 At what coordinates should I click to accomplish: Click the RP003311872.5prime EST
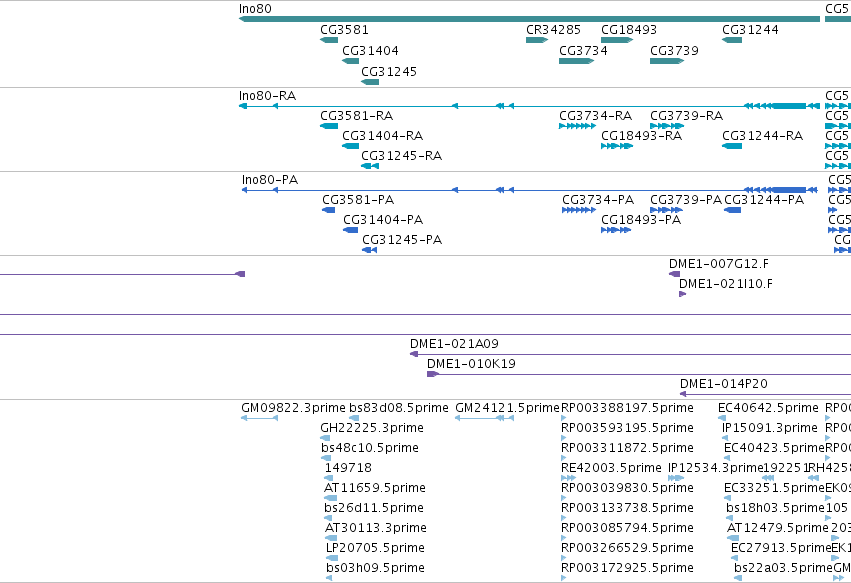coord(564,458)
